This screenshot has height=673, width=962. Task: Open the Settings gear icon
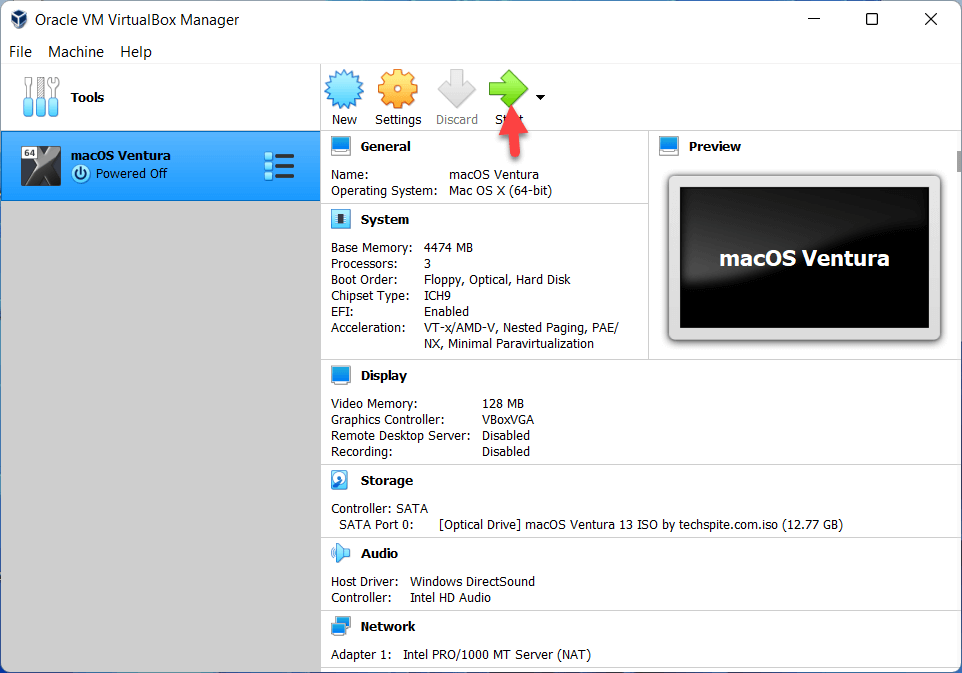coord(397,90)
